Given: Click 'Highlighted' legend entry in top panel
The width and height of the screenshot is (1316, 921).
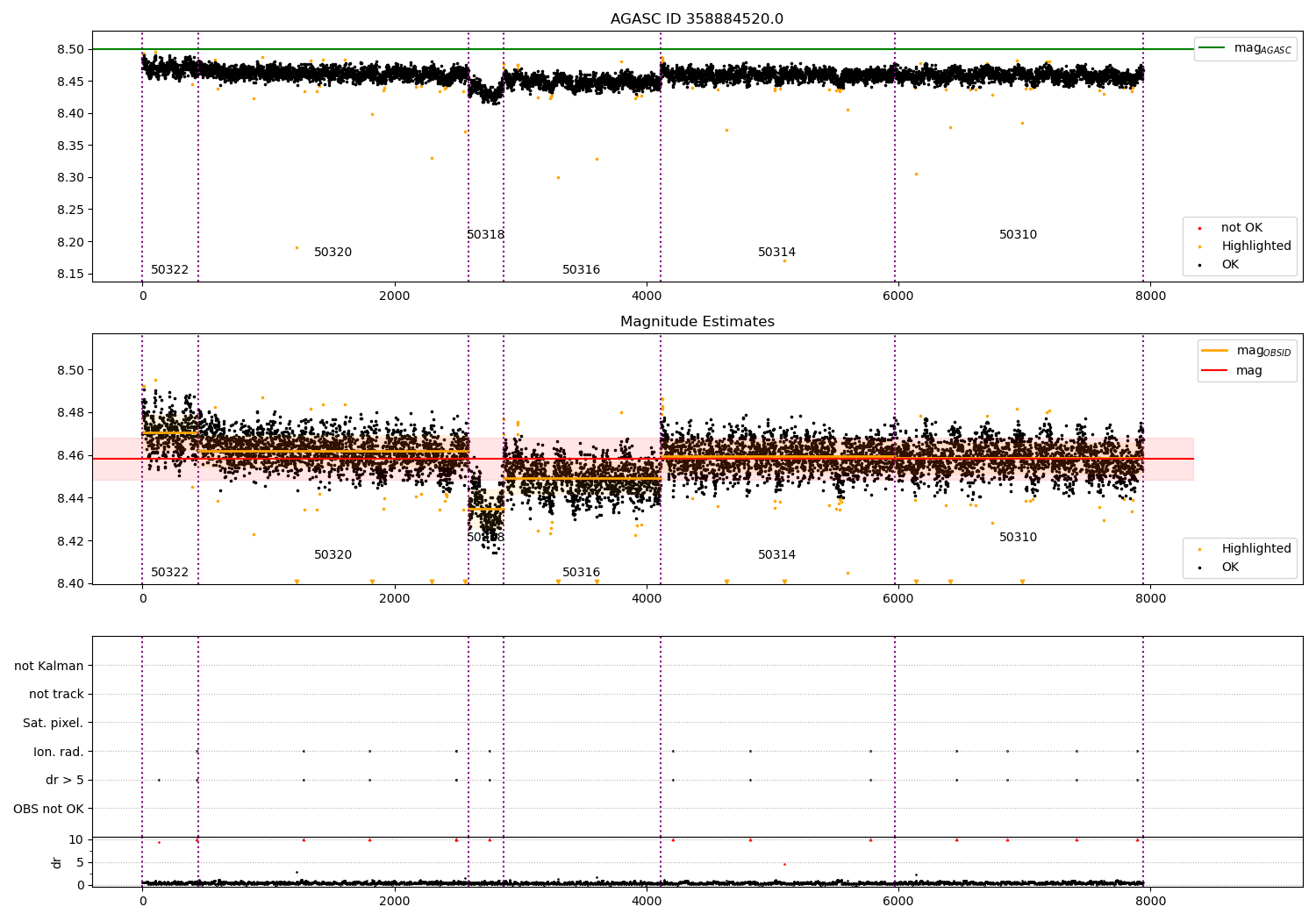Looking at the screenshot, I should [x=1256, y=246].
